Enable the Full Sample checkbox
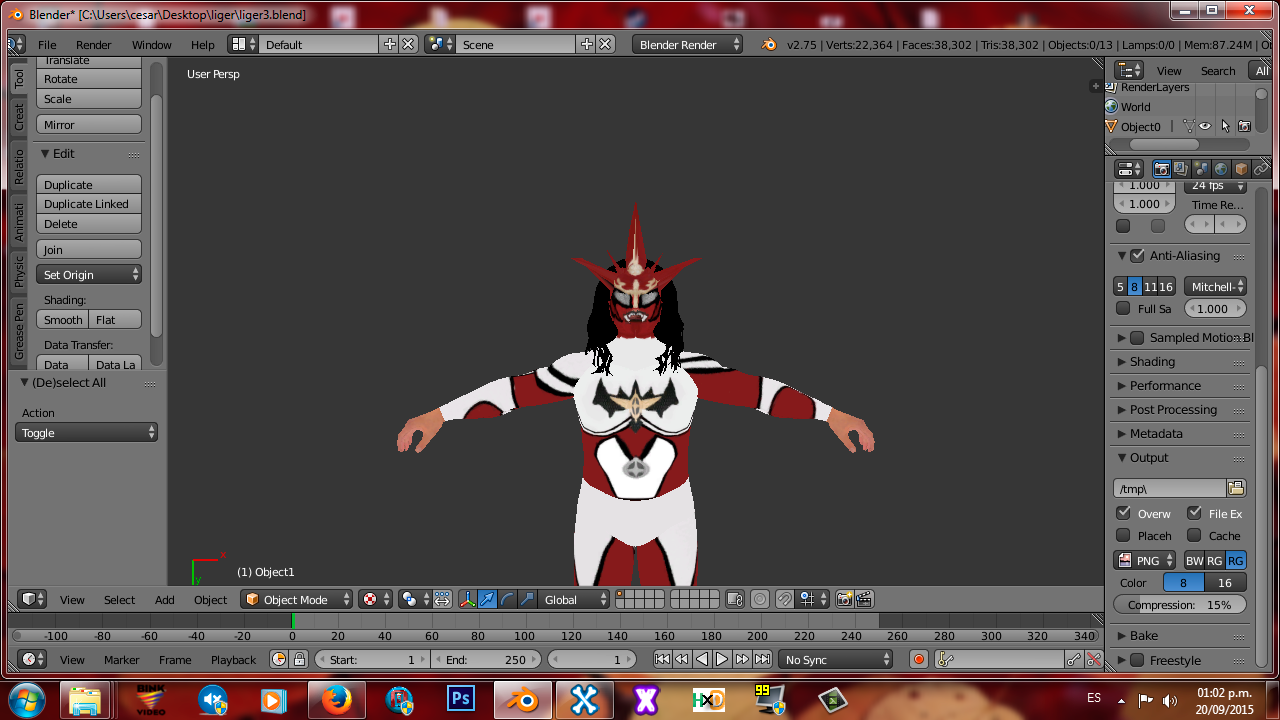Viewport: 1280px width, 720px height. click(x=1123, y=308)
